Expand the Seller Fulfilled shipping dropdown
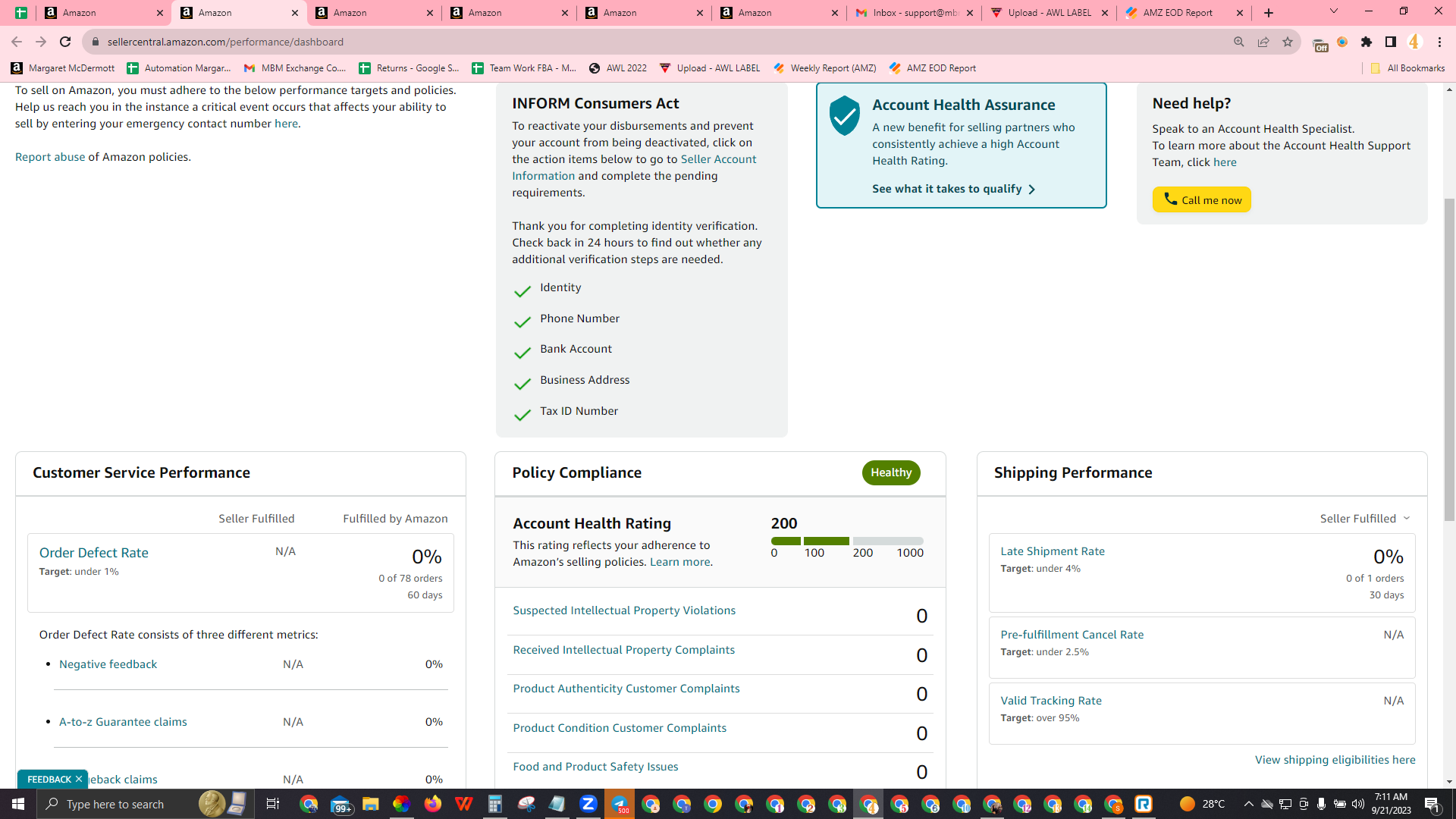 [x=1365, y=519]
